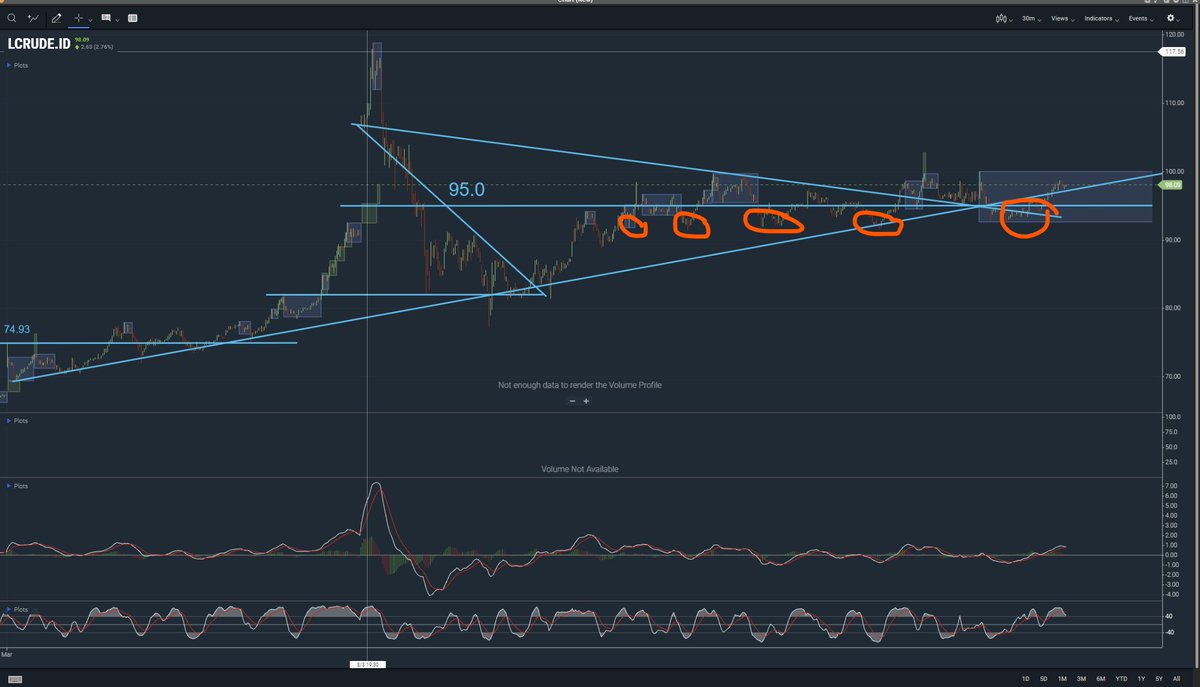Viewport: 1200px width, 687px height.
Task: Expand the annotation tool dropdown arrow
Action: pos(118,19)
